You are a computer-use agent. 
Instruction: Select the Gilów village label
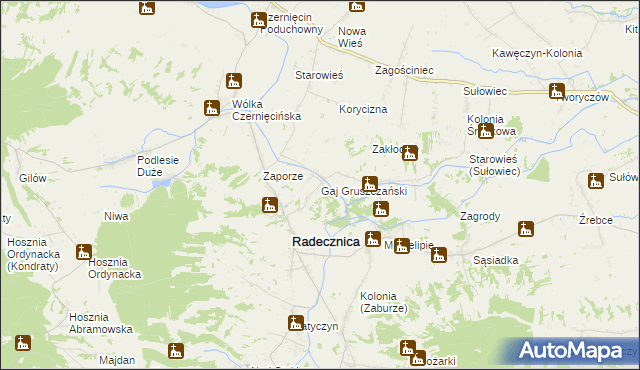pos(33,178)
